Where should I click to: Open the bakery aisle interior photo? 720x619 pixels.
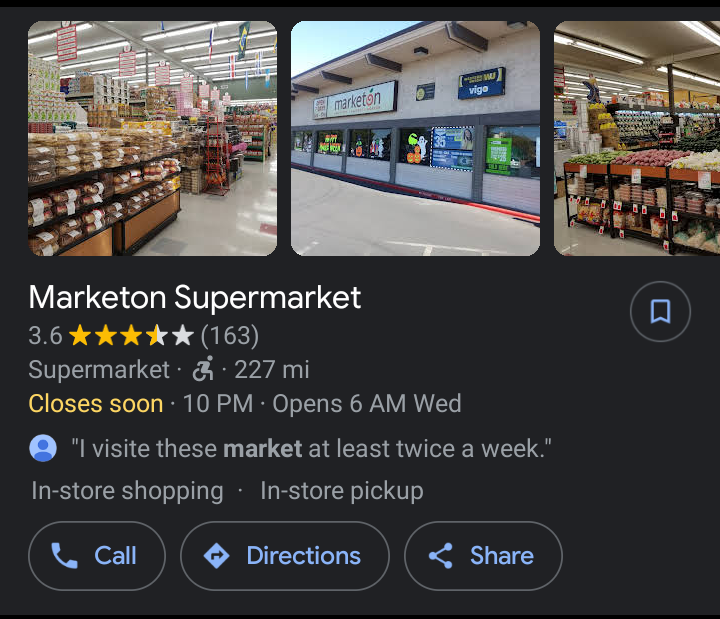point(152,138)
